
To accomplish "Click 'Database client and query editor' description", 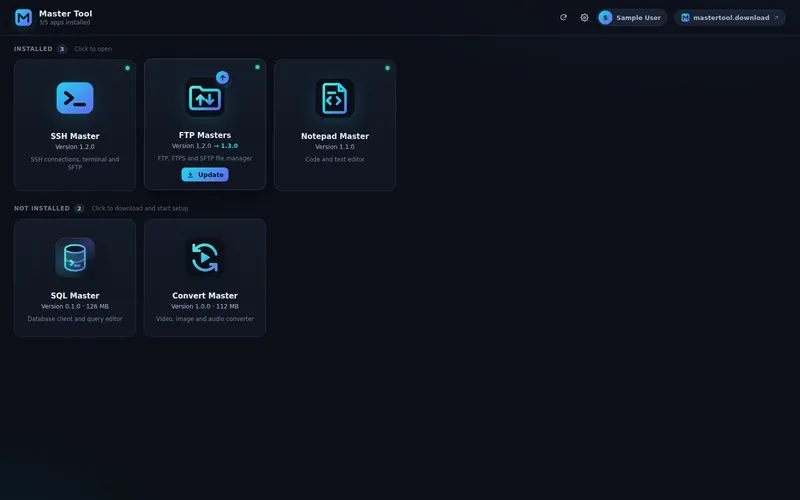I will [75, 319].
